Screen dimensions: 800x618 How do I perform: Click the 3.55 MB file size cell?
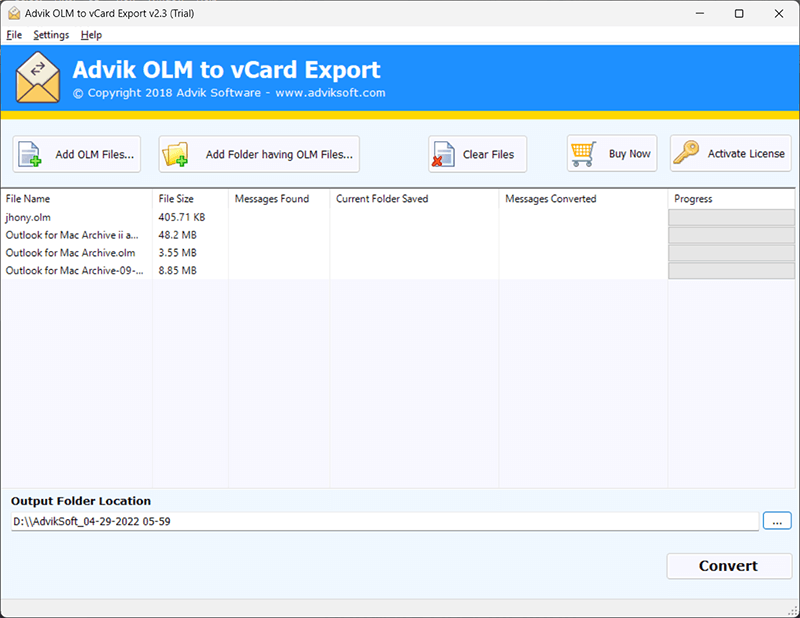[178, 253]
